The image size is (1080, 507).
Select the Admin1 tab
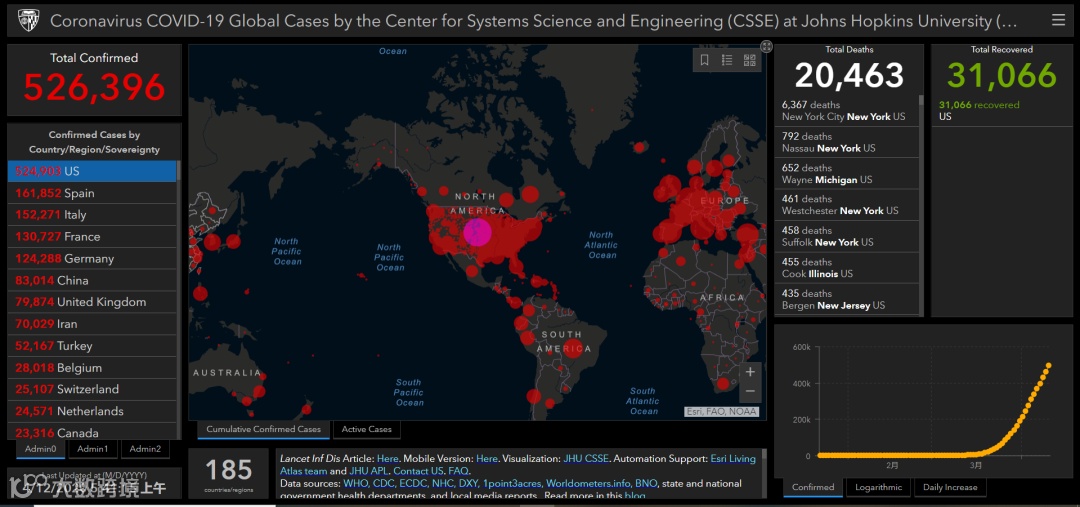(x=92, y=449)
